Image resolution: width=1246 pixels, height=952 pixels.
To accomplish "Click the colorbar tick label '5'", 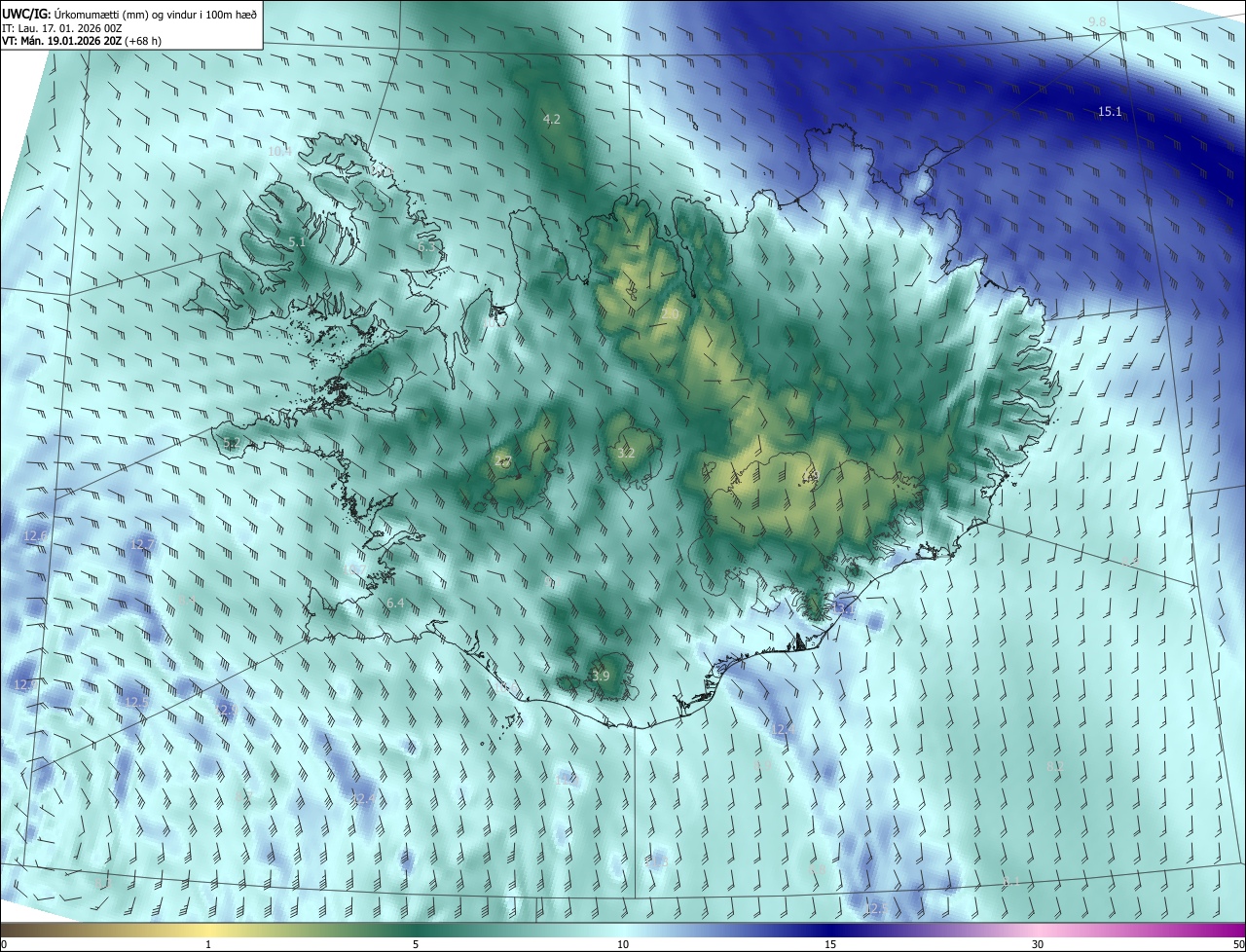I will click(x=416, y=944).
